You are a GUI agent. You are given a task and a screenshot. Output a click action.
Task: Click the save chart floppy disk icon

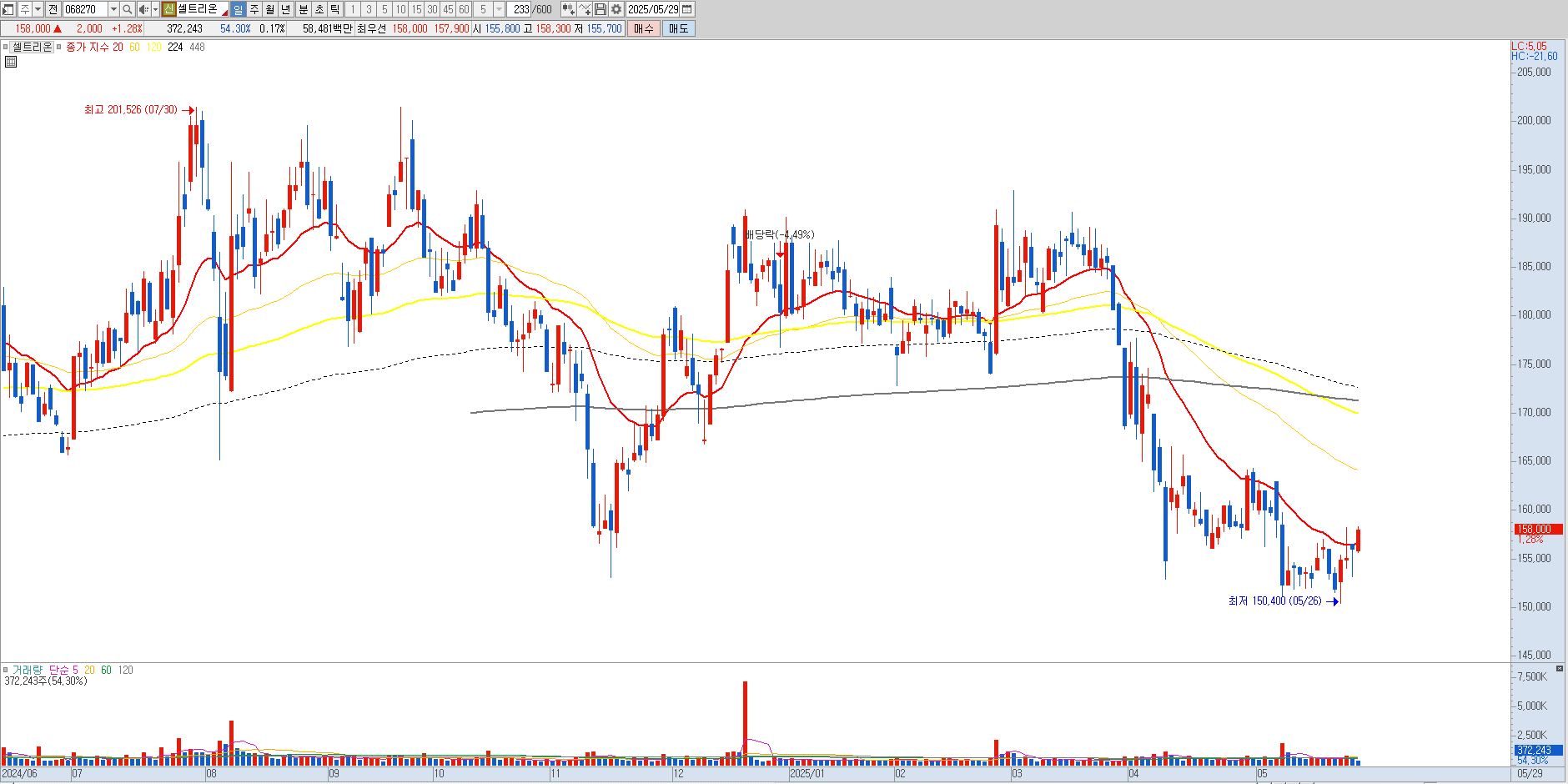[x=601, y=9]
